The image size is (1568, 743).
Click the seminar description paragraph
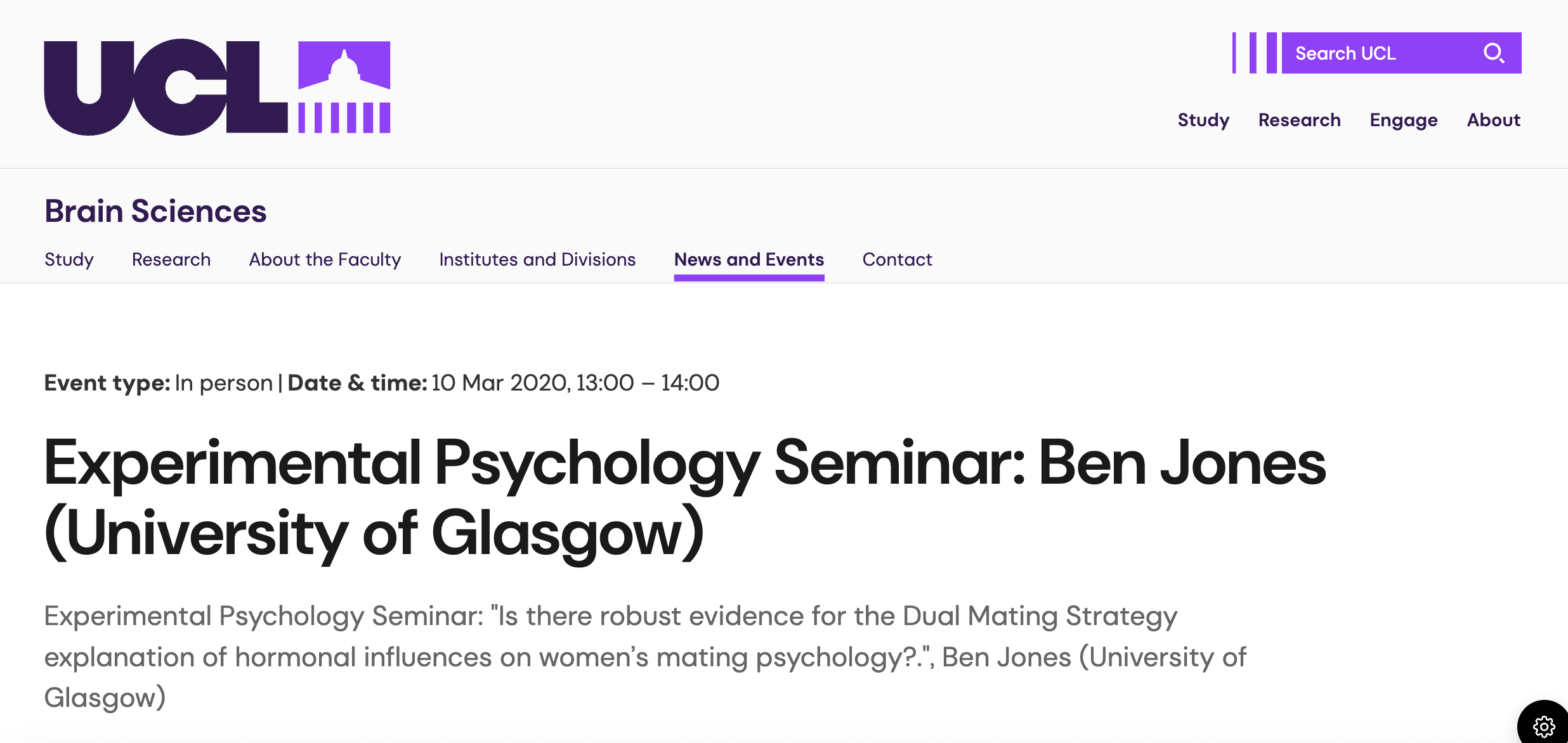(x=644, y=657)
